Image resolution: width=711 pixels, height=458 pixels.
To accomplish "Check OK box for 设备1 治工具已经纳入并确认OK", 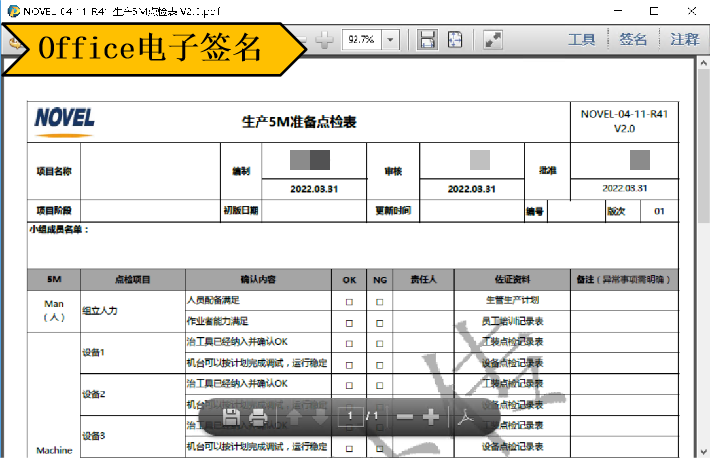I will 349,343.
